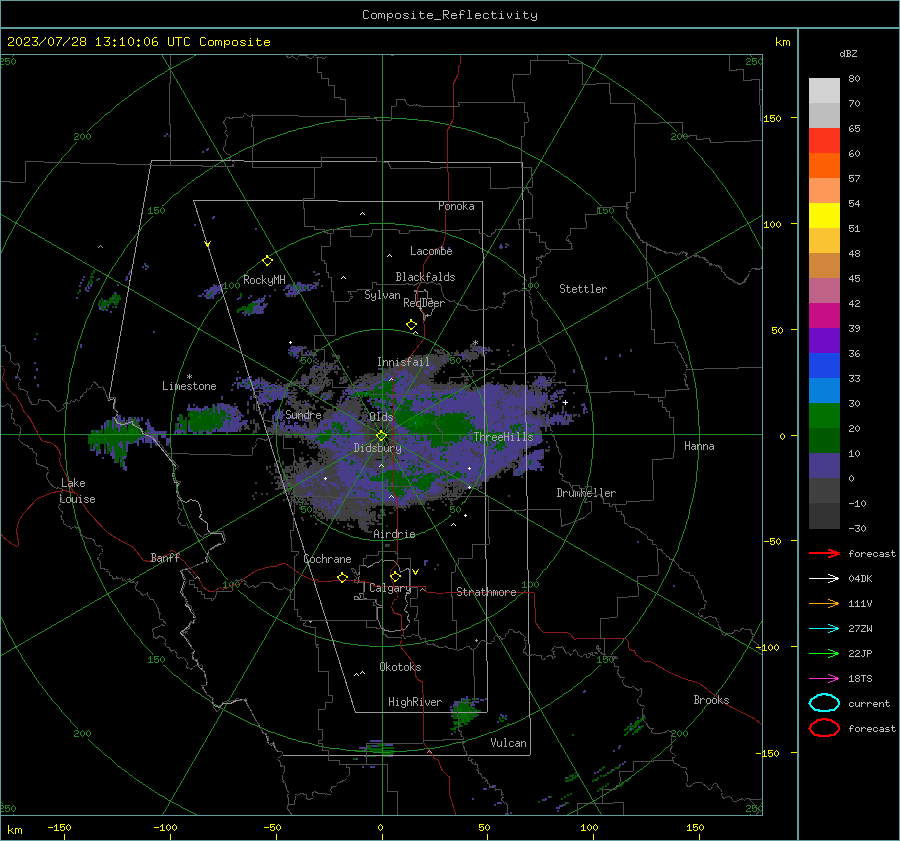Click the yellow radar site marker at center

[381, 435]
